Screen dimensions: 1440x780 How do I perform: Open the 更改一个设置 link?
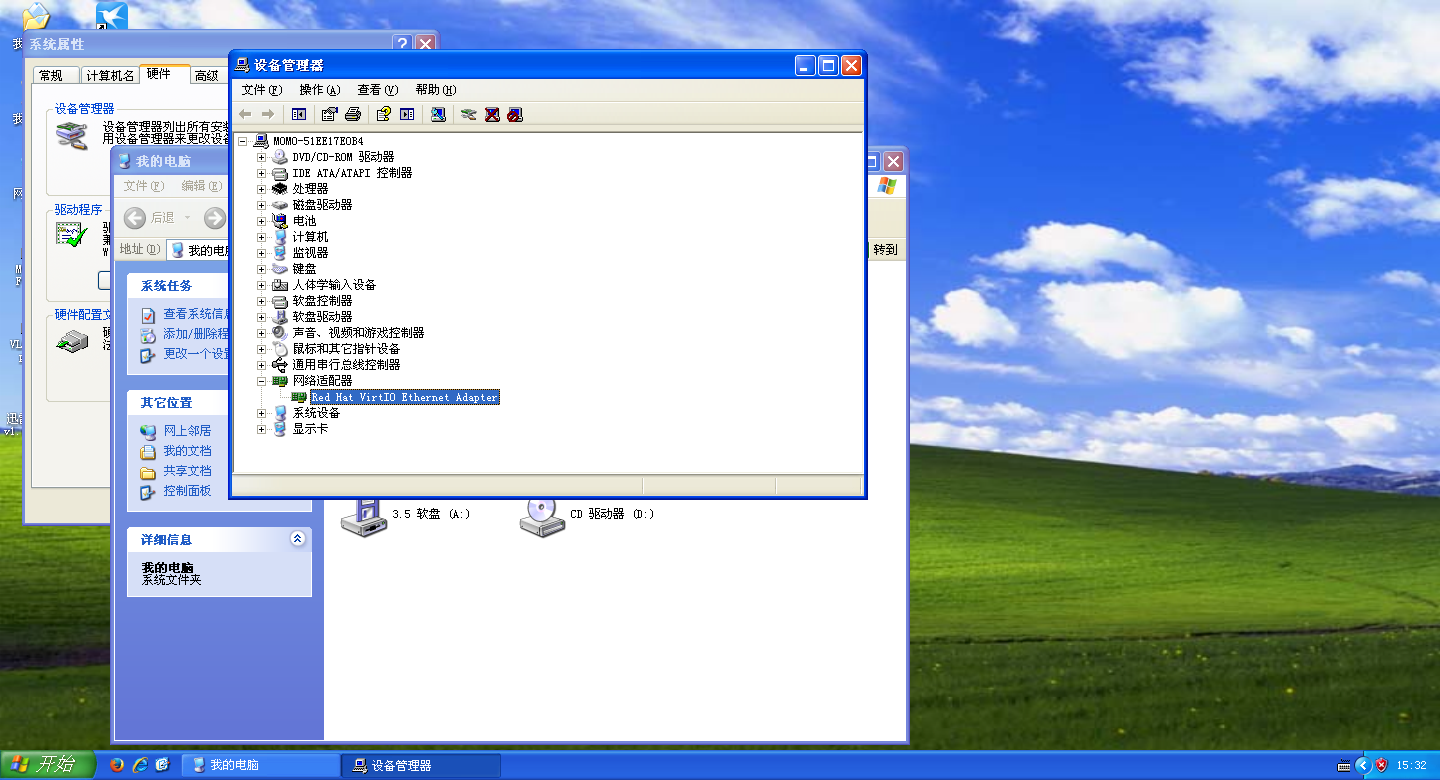[197, 354]
